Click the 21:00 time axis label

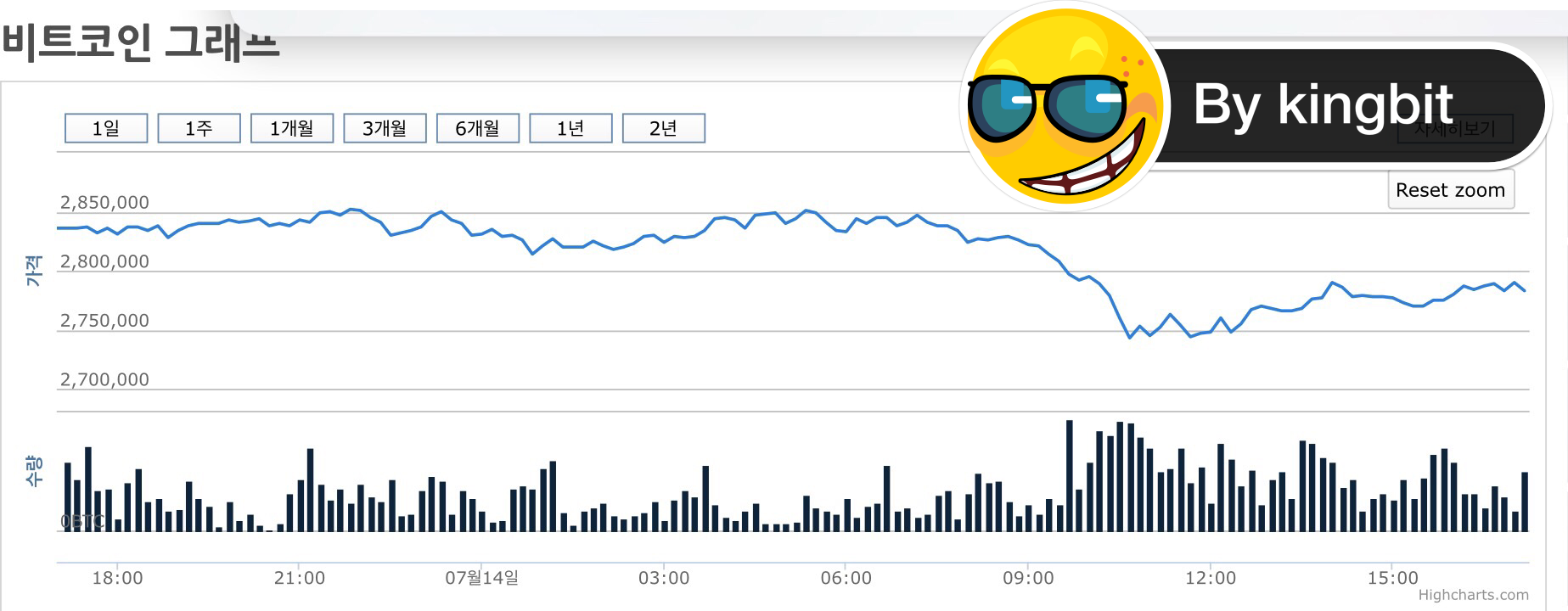tap(300, 578)
